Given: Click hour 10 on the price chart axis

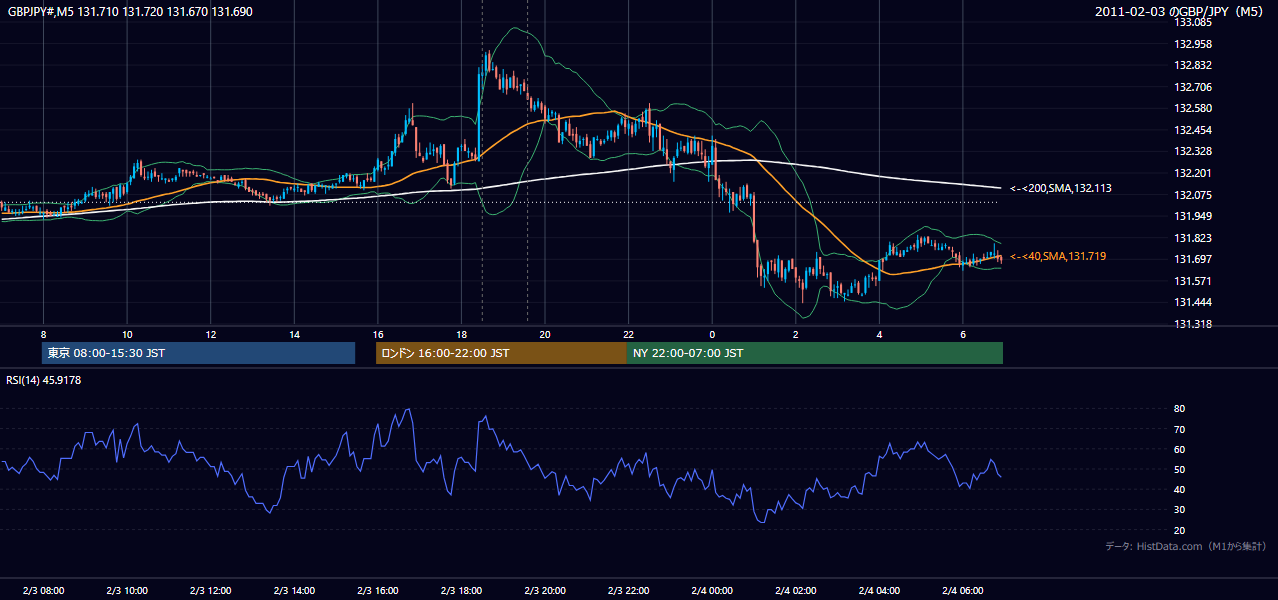Looking at the screenshot, I should click(127, 334).
